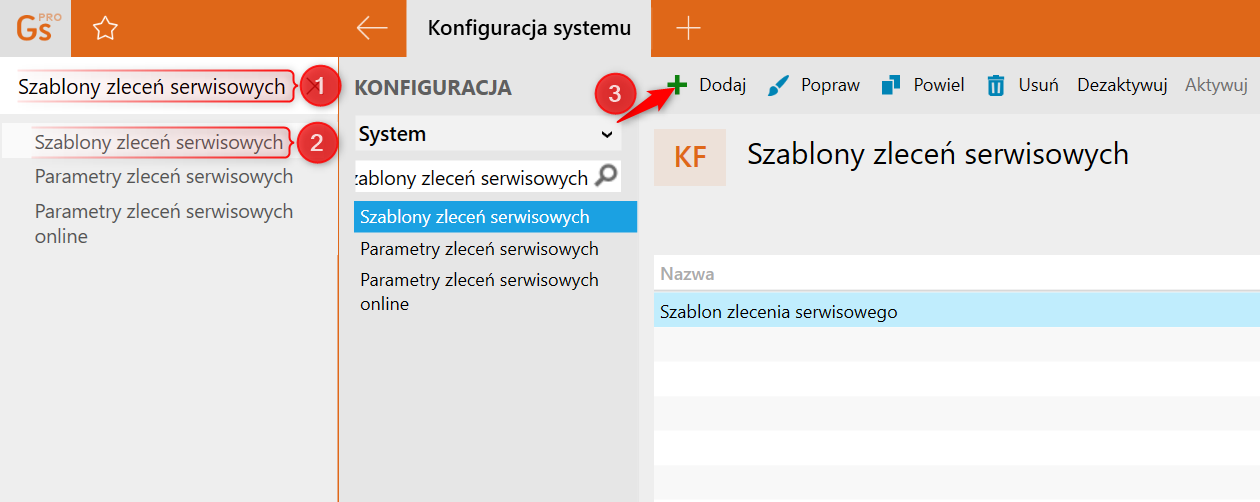Viewport: 1260px width, 502px height.
Task: Select Parametry zleceń serwisowych online in left results
Action: pyautogui.click(x=164, y=224)
